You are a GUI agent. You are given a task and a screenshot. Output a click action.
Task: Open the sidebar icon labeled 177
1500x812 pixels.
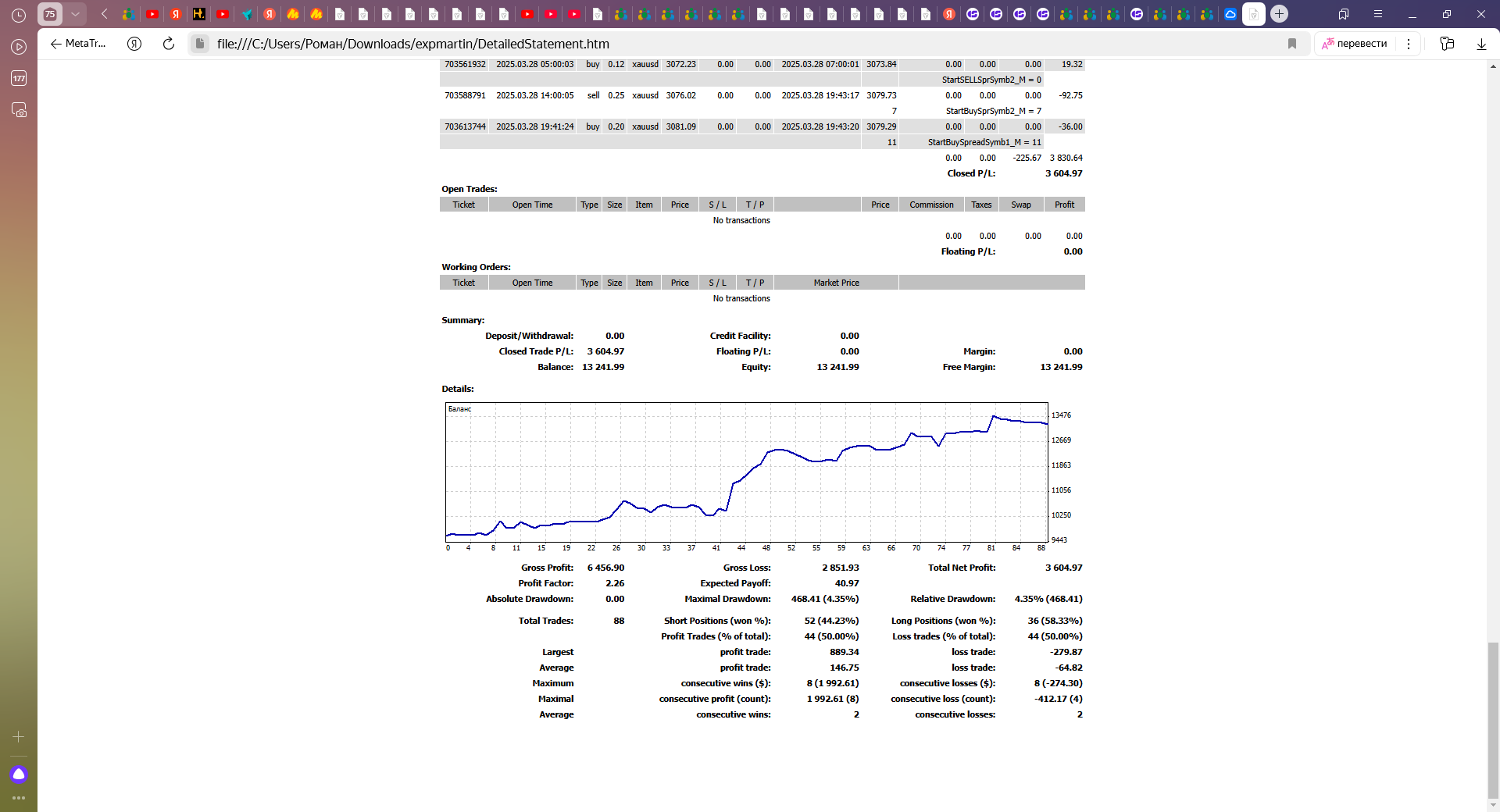[19, 78]
